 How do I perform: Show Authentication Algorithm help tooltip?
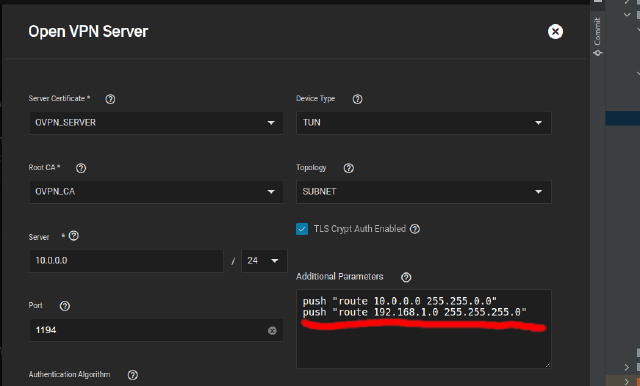coord(133,375)
